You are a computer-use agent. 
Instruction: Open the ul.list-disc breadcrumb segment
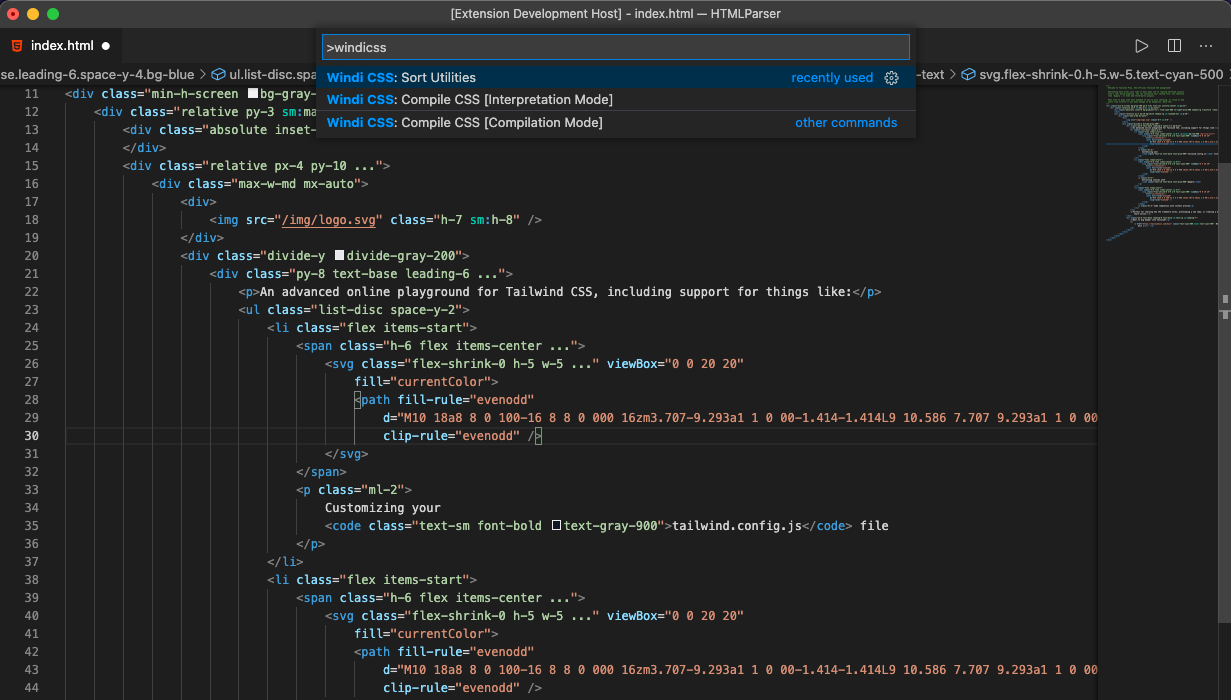click(273, 74)
